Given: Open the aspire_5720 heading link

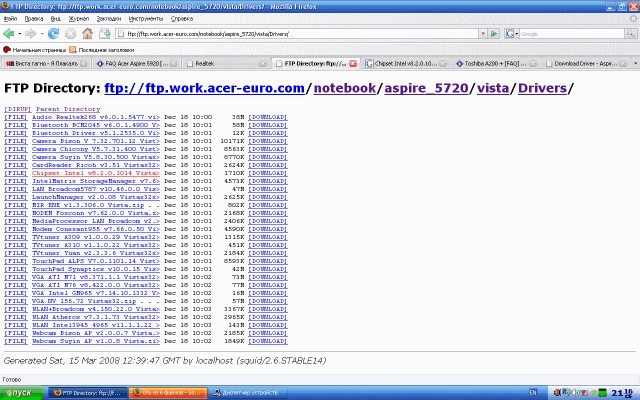Looking at the screenshot, I should click(426, 88).
